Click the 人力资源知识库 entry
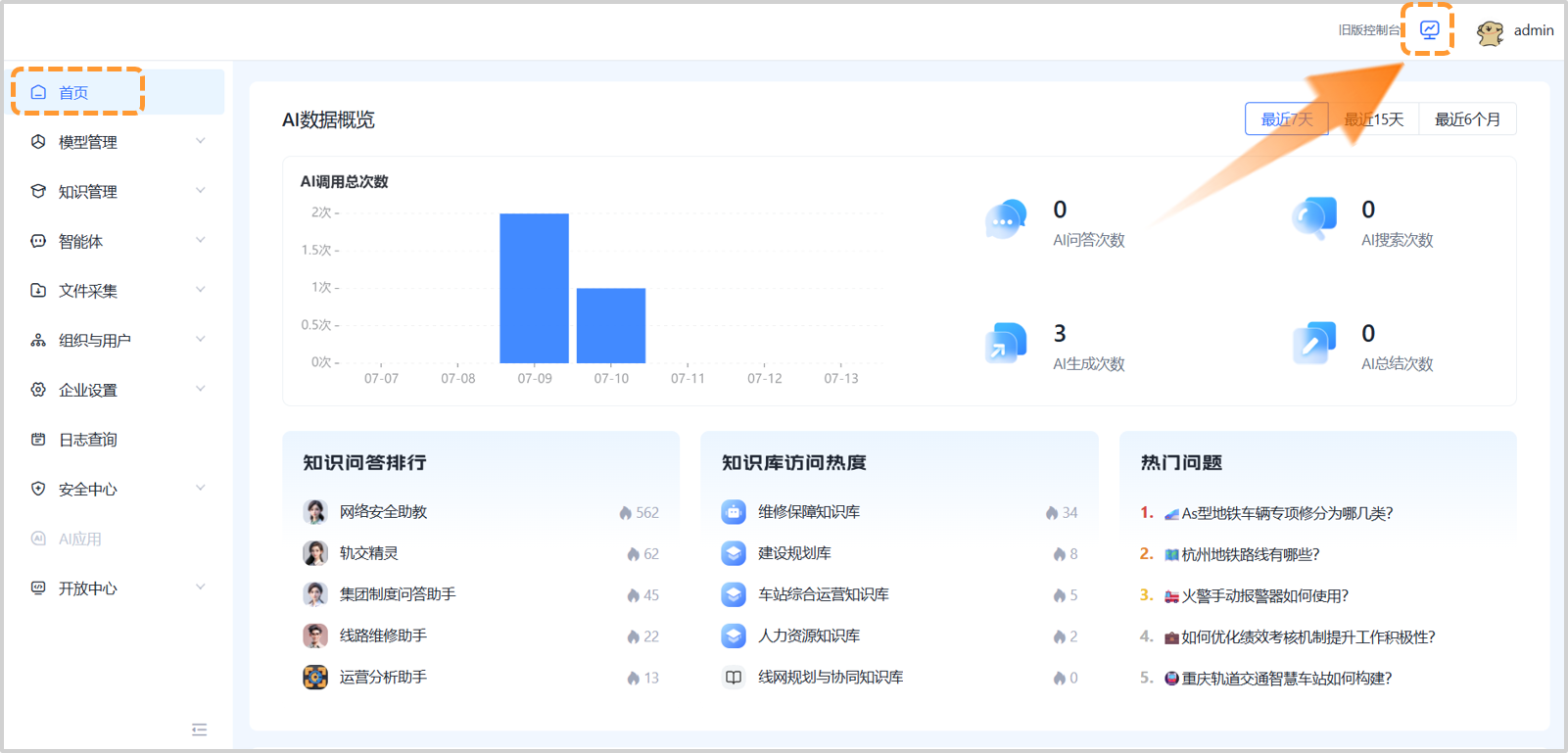This screenshot has height=753, width=1568. point(809,635)
